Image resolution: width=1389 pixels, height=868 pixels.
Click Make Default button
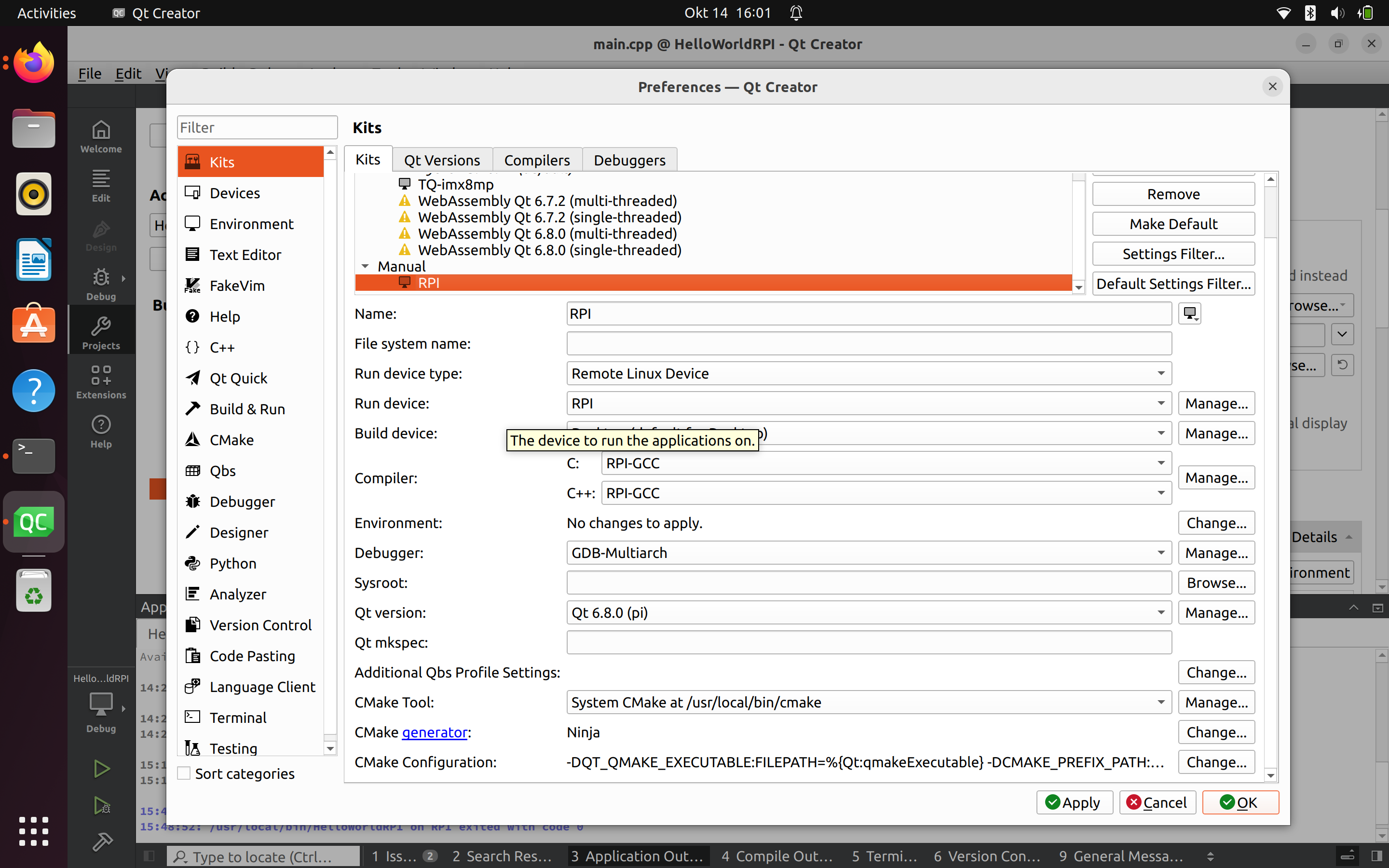coord(1173,224)
